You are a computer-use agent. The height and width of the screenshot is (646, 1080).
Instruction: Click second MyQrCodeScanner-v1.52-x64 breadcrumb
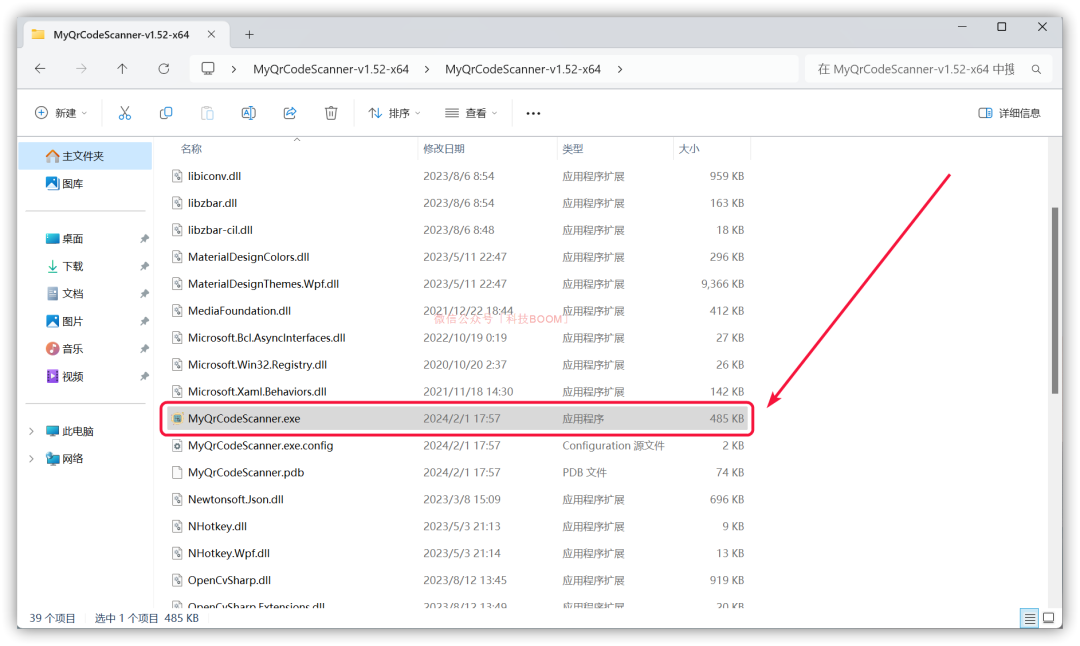click(523, 70)
